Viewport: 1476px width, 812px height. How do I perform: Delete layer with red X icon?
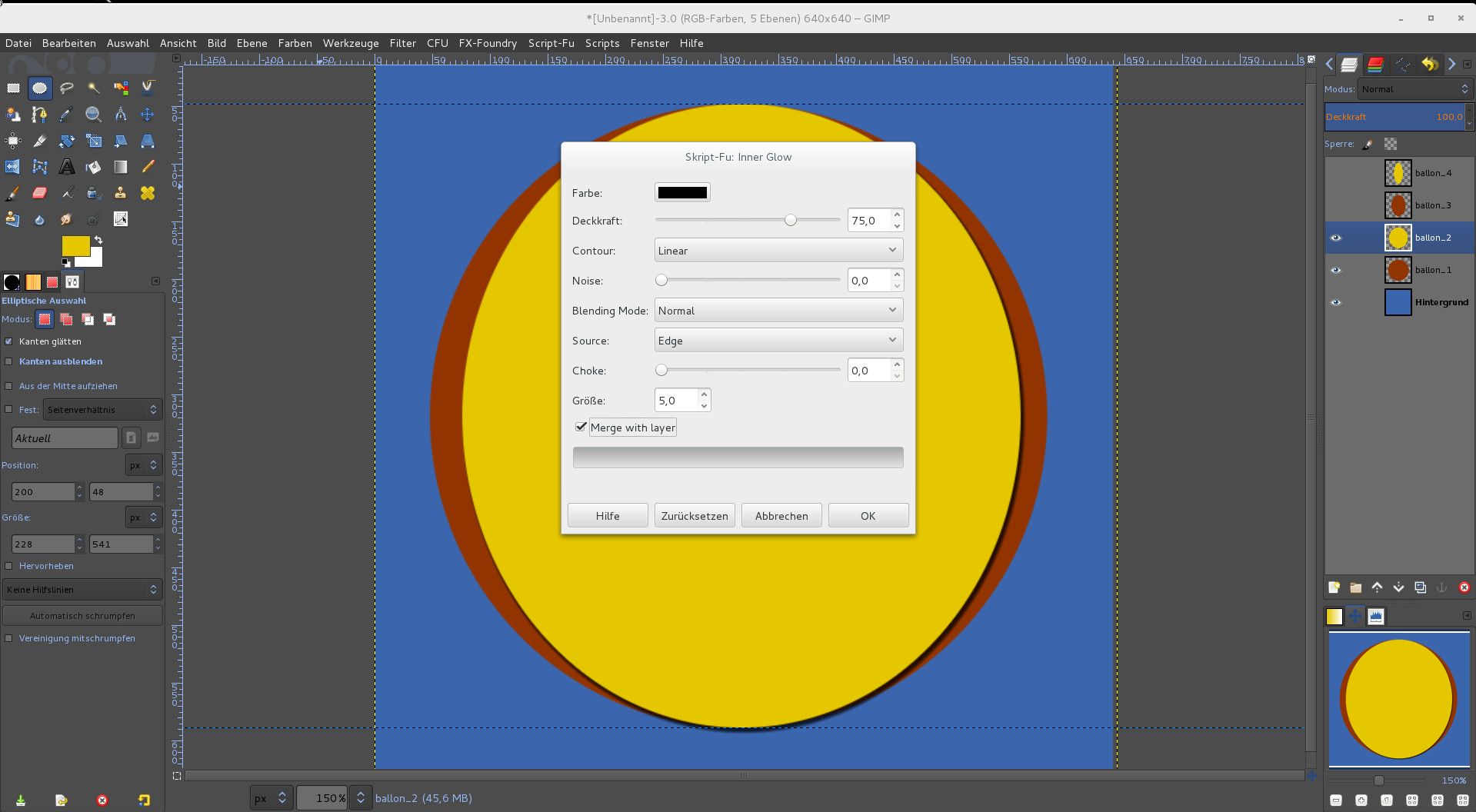pyautogui.click(x=1464, y=587)
